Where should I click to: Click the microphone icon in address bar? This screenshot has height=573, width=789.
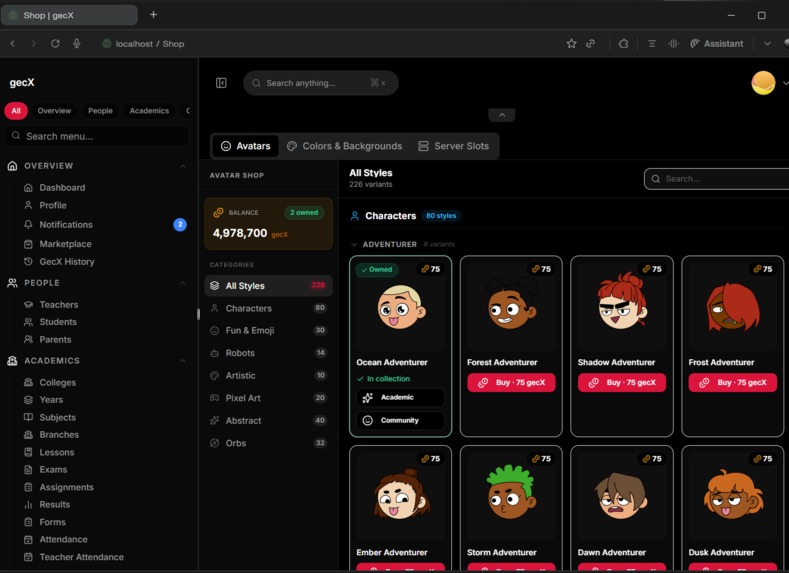click(76, 44)
